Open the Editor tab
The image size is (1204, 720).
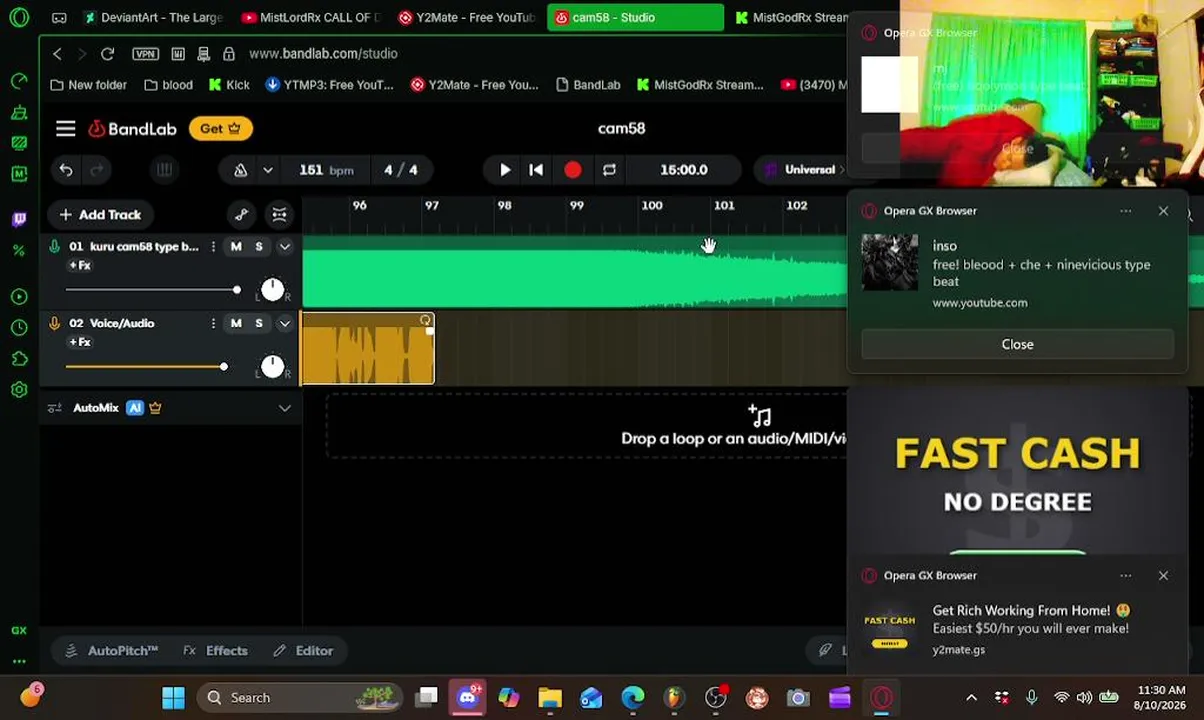coord(303,651)
